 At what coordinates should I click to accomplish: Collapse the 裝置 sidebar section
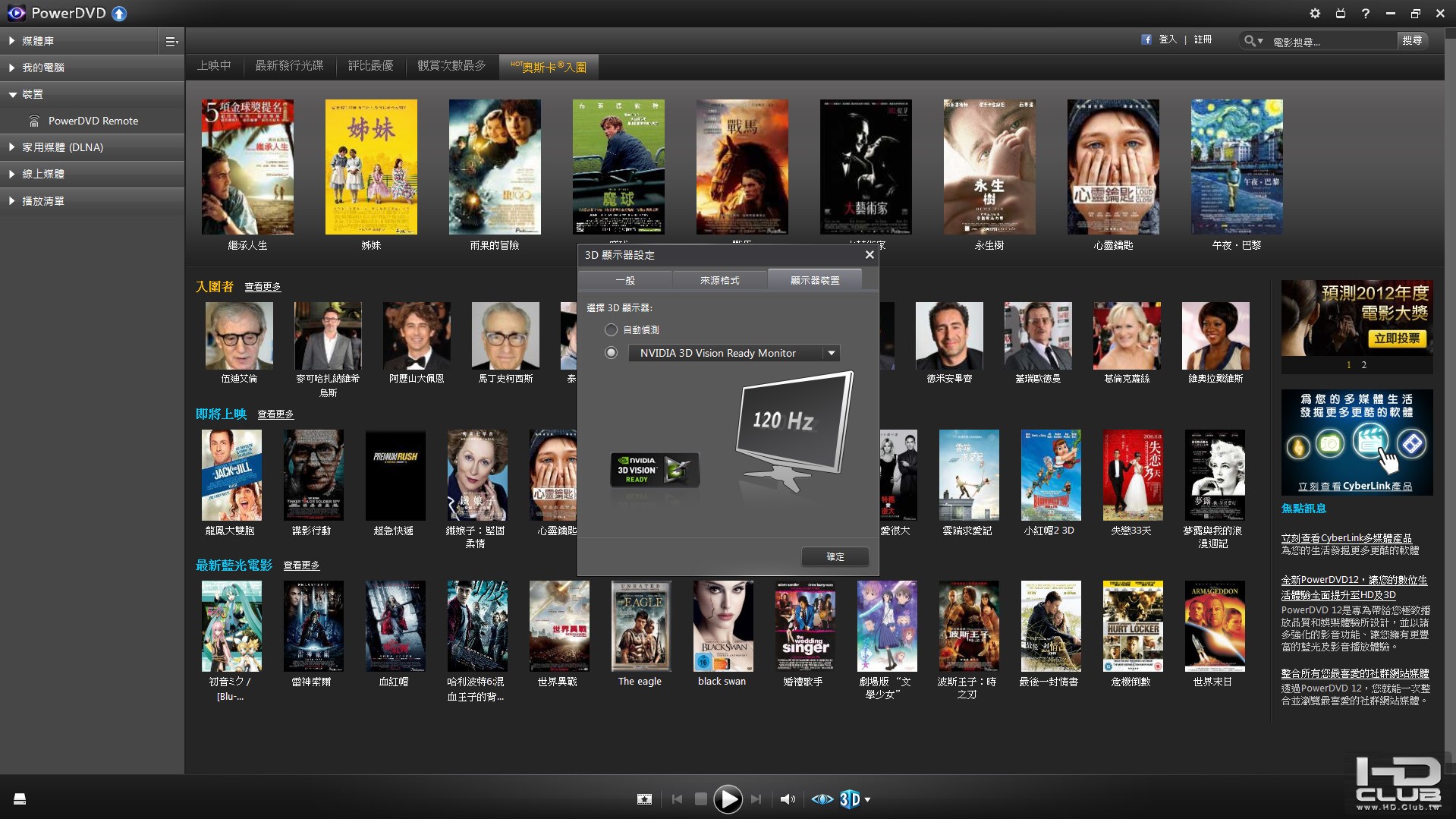pyautogui.click(x=93, y=94)
